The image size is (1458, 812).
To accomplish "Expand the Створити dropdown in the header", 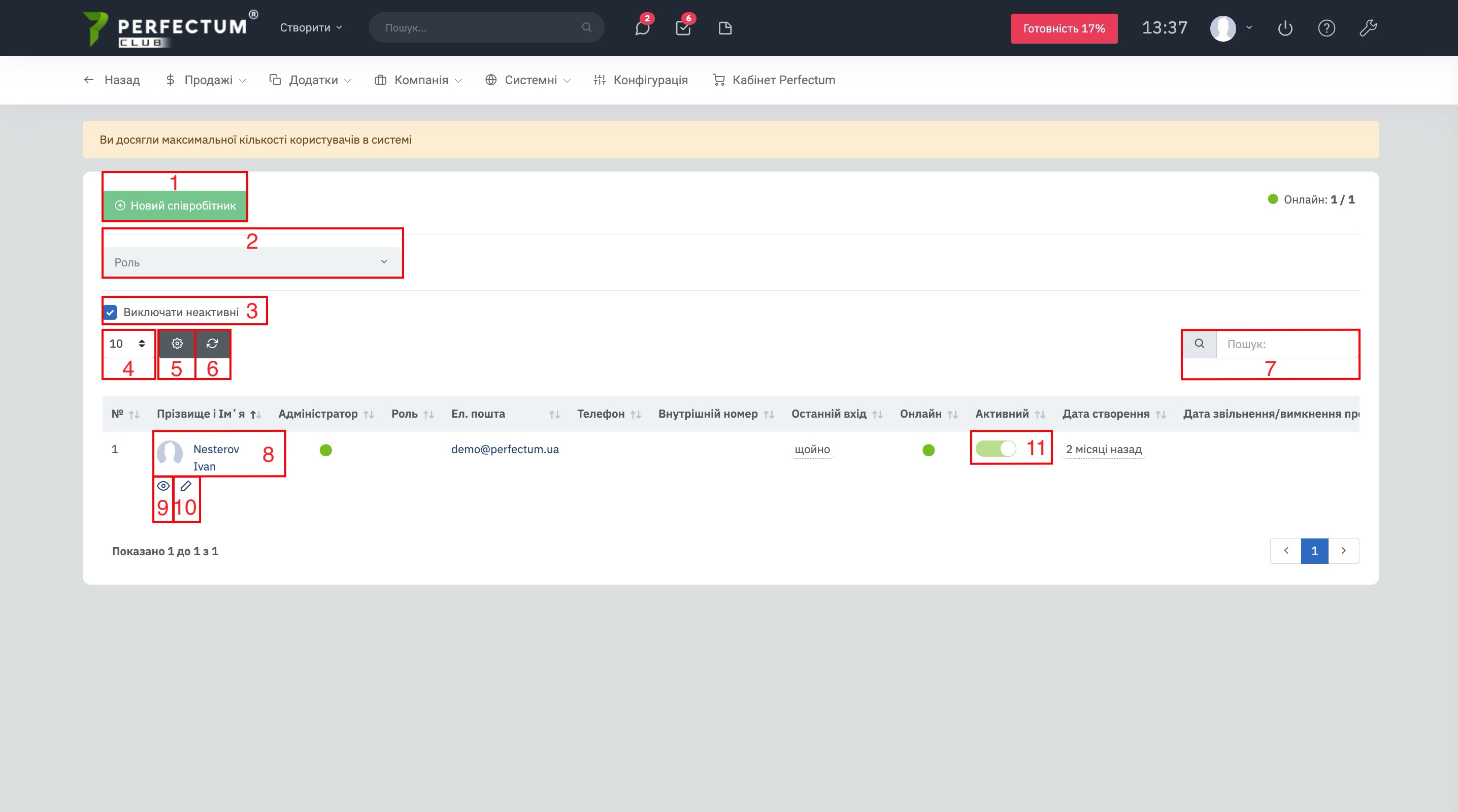I will (311, 28).
